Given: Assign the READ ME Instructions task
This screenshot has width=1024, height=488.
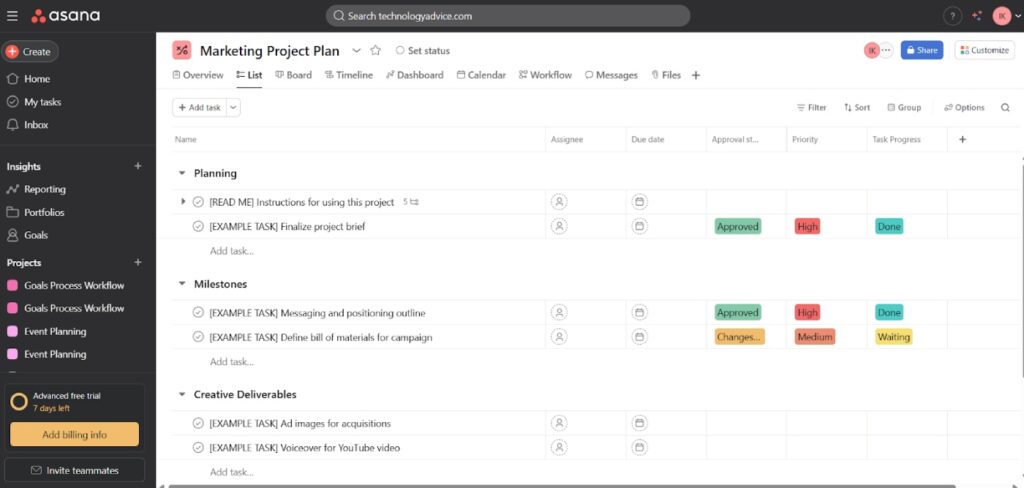Looking at the screenshot, I should coord(559,202).
